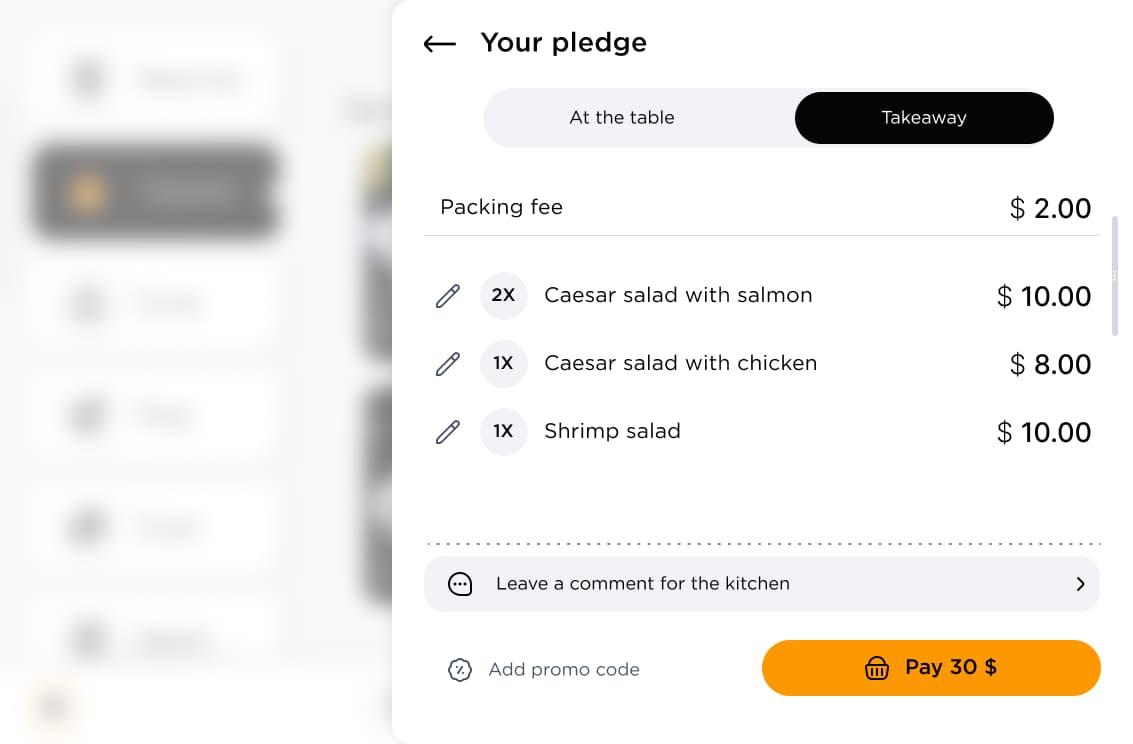Select Caesar salad with salmon item name

[678, 295]
